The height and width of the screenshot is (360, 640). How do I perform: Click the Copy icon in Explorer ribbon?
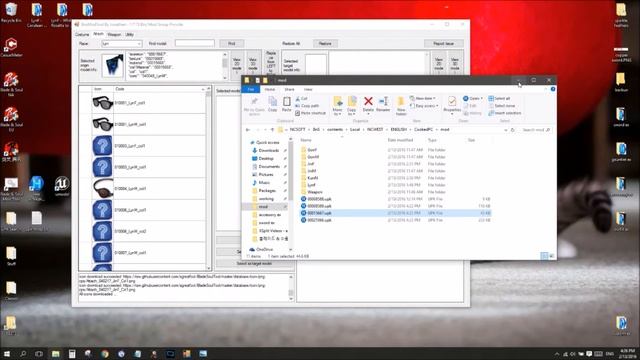(x=273, y=101)
